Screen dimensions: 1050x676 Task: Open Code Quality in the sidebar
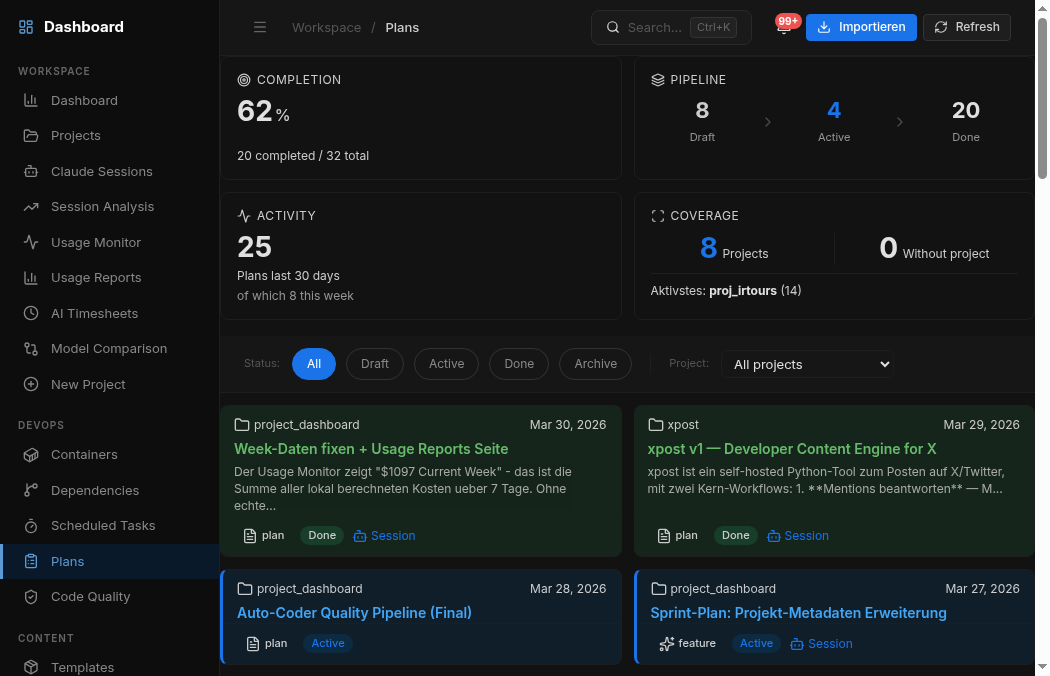[90, 596]
